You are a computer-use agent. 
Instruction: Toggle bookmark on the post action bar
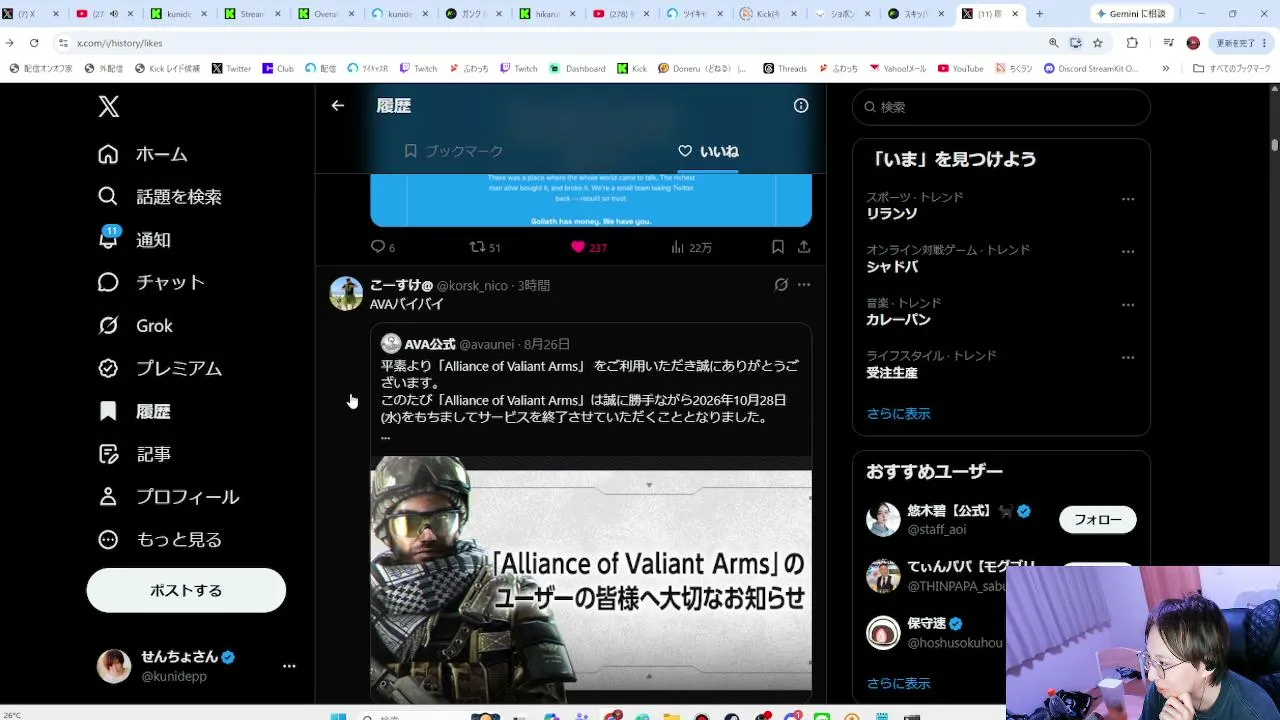point(777,247)
